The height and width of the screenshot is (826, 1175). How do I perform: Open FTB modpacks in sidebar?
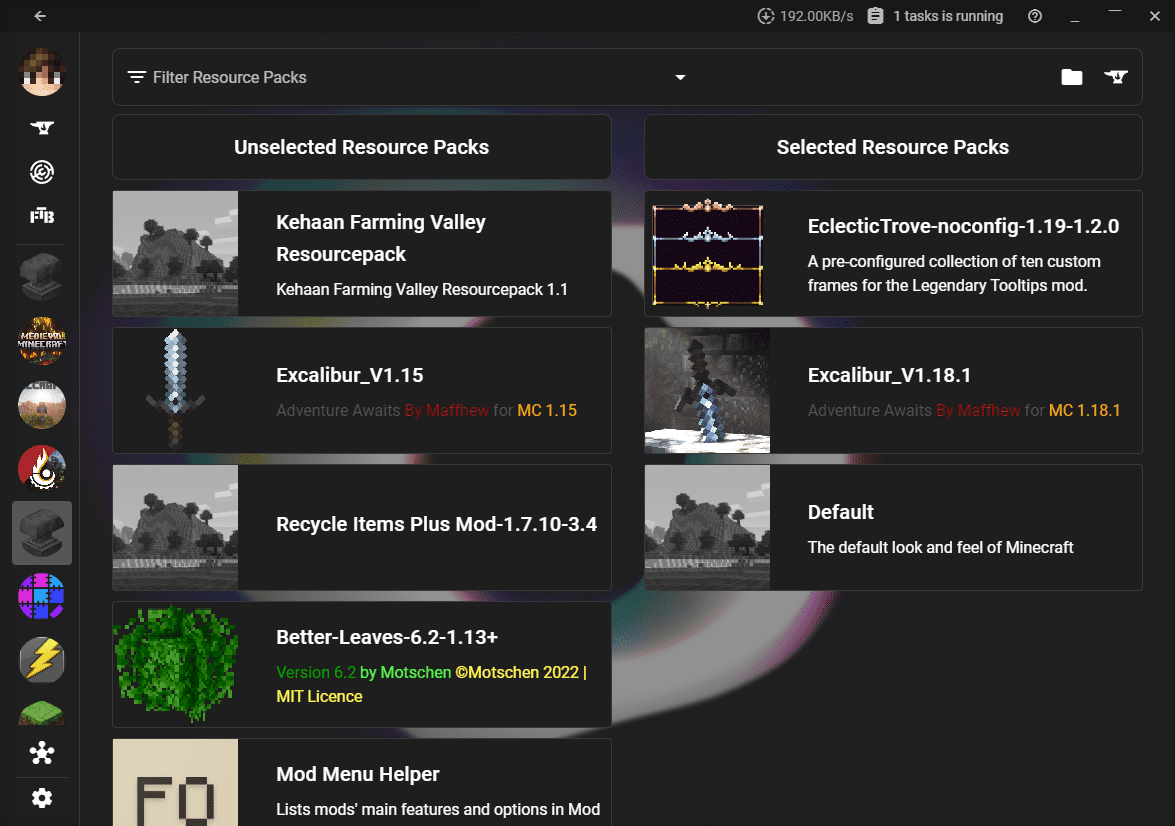point(42,217)
